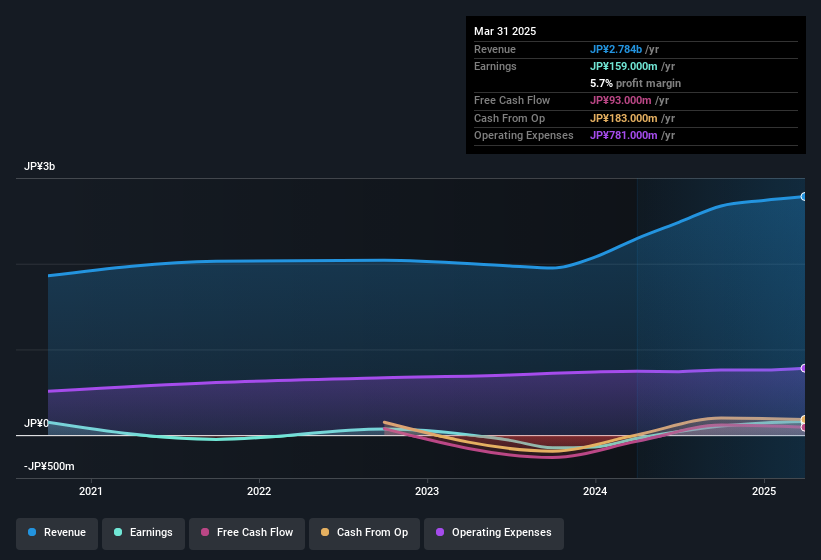The width and height of the screenshot is (821, 560).
Task: Select the 2022 x-axis label
Action: 259,491
